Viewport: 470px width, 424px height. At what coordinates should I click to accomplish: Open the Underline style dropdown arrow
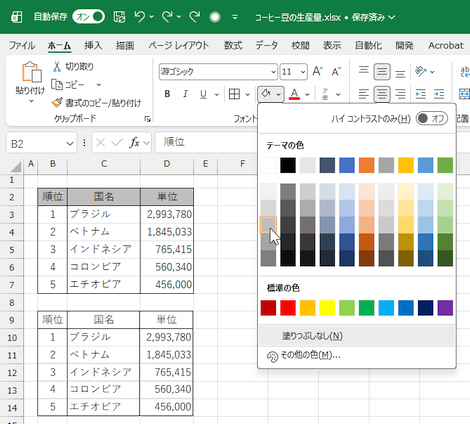[x=216, y=95]
